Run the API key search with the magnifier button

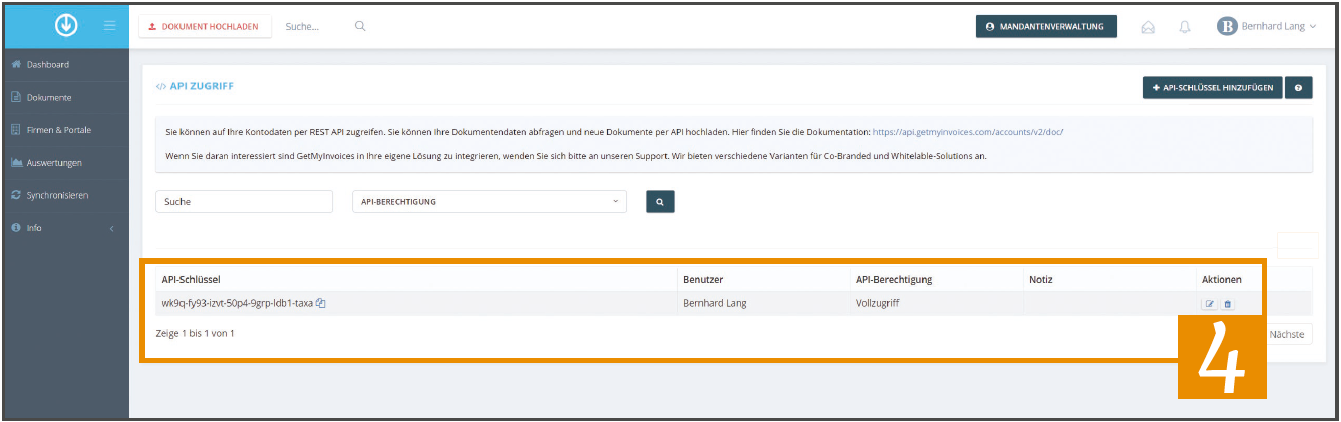[x=660, y=201]
